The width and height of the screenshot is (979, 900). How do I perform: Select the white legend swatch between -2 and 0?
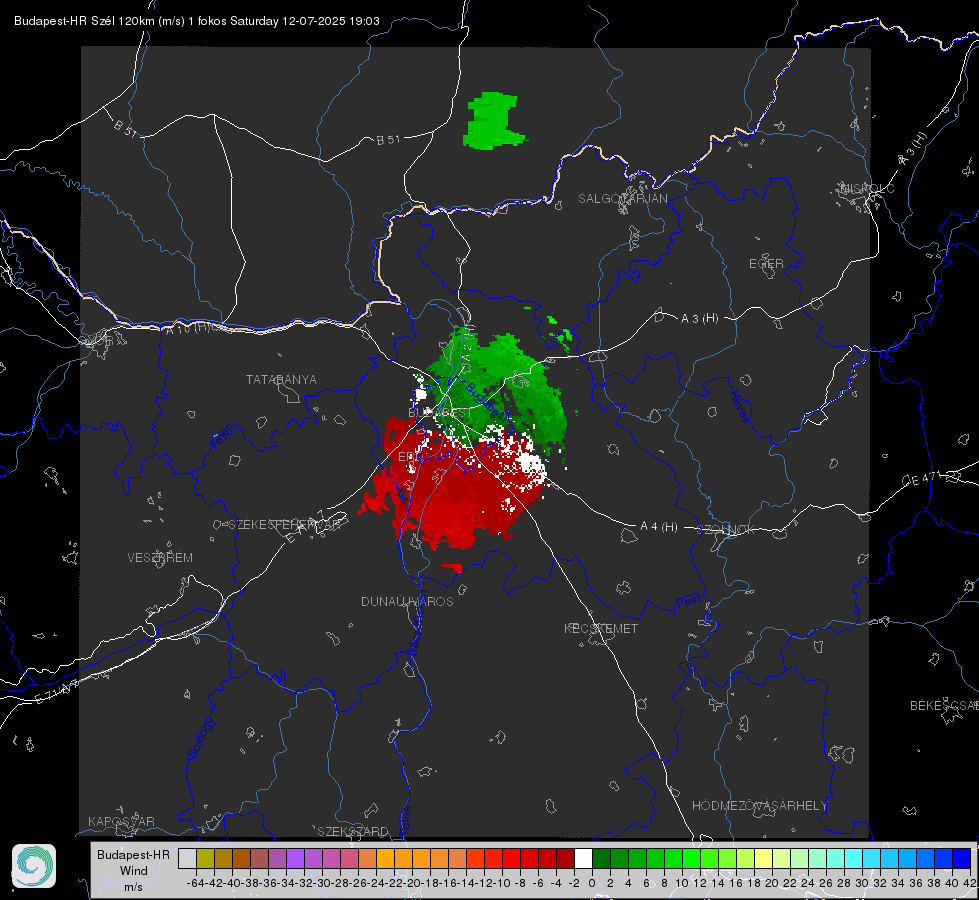583,858
